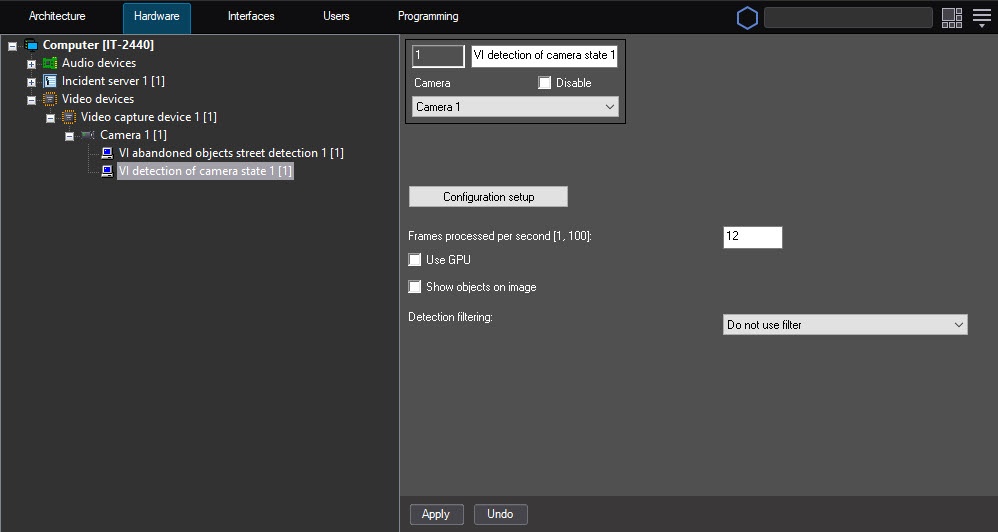Screen dimensions: 998x532
Task: Check the Disable checkbox
Action: tap(545, 83)
